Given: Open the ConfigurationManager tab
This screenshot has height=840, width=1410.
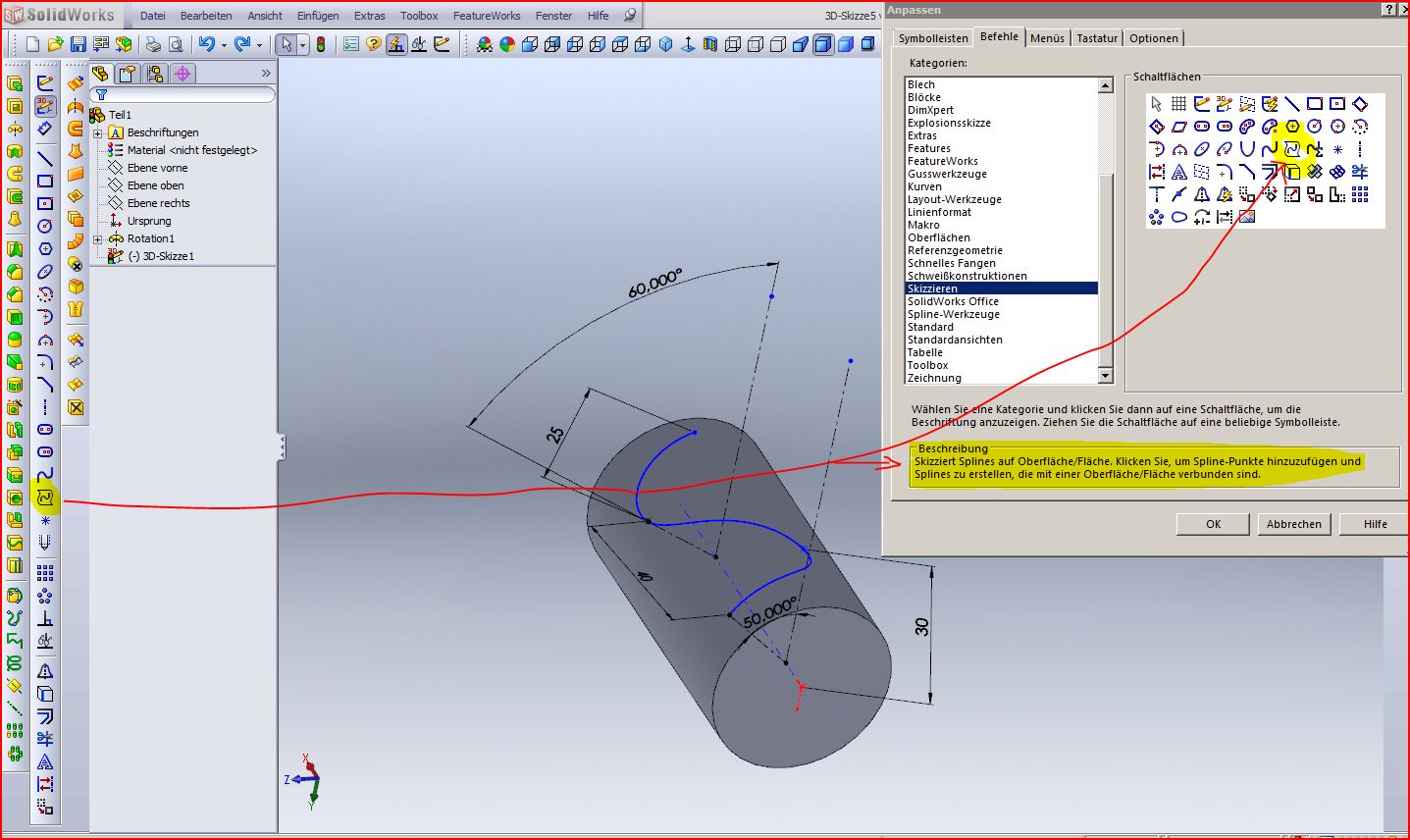Looking at the screenshot, I should point(155,74).
